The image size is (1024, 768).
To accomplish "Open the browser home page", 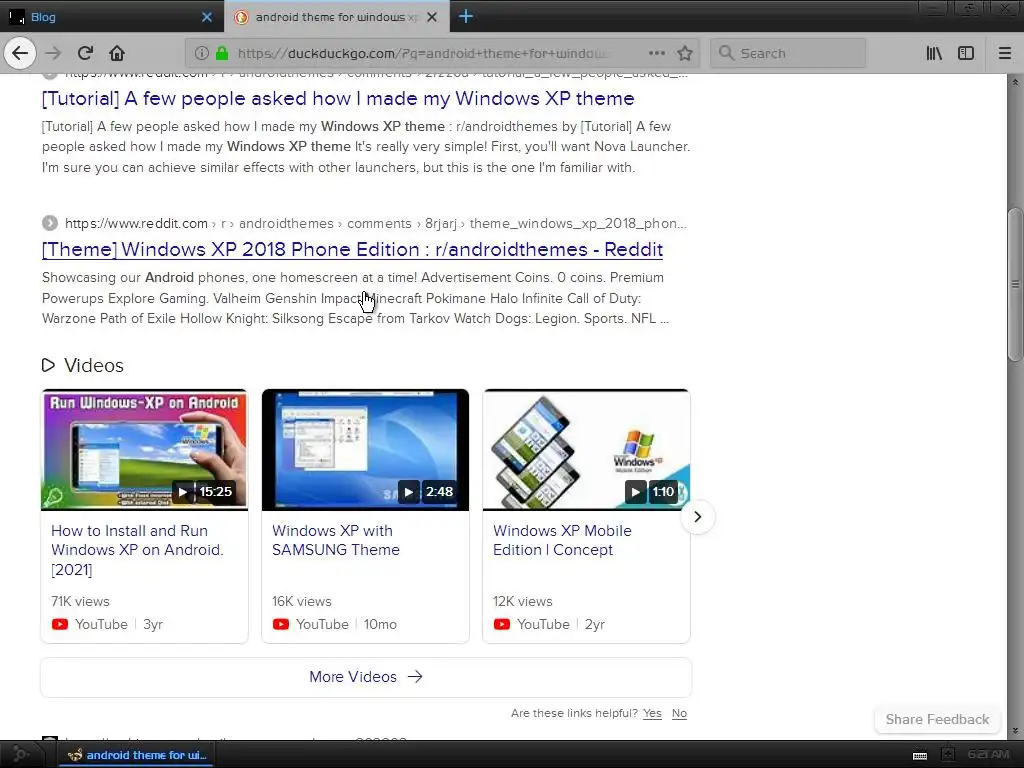I will 117,53.
